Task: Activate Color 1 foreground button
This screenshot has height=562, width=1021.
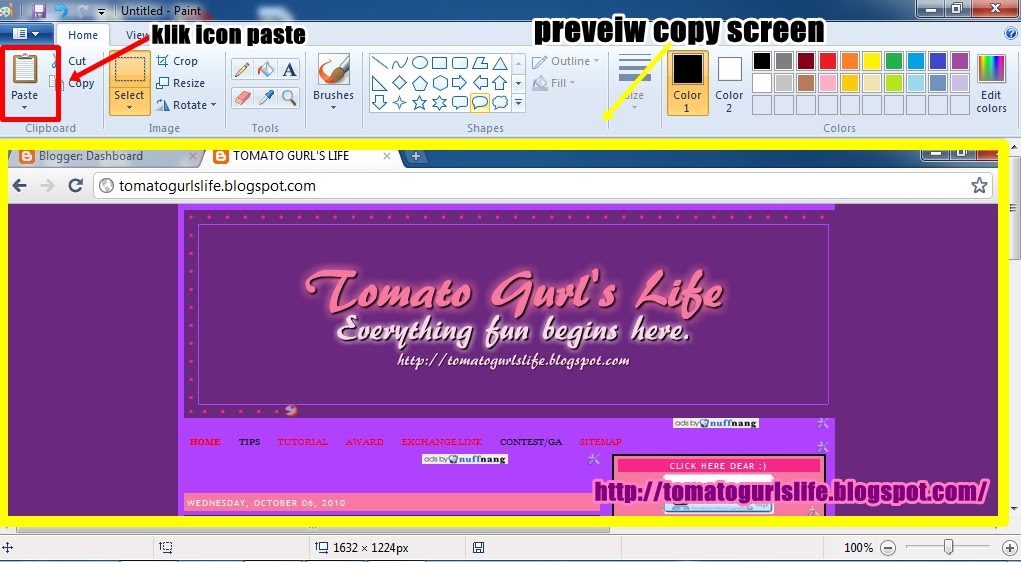Action: 688,83
